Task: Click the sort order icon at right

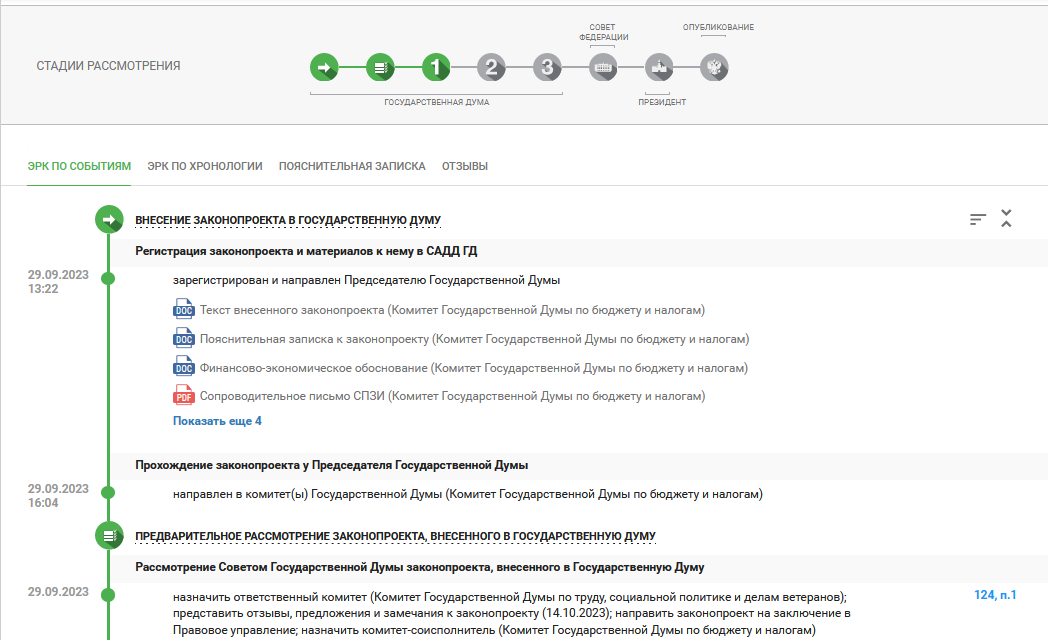Action: tap(978, 219)
